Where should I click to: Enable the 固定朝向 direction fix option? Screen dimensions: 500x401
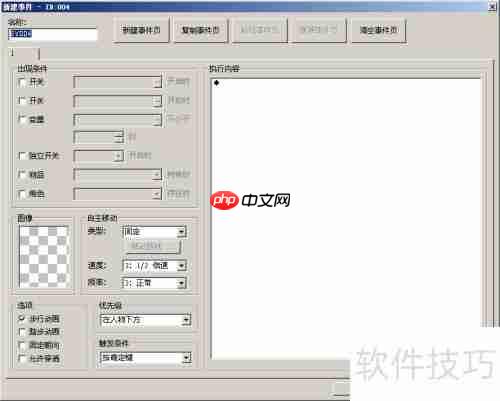(22, 345)
